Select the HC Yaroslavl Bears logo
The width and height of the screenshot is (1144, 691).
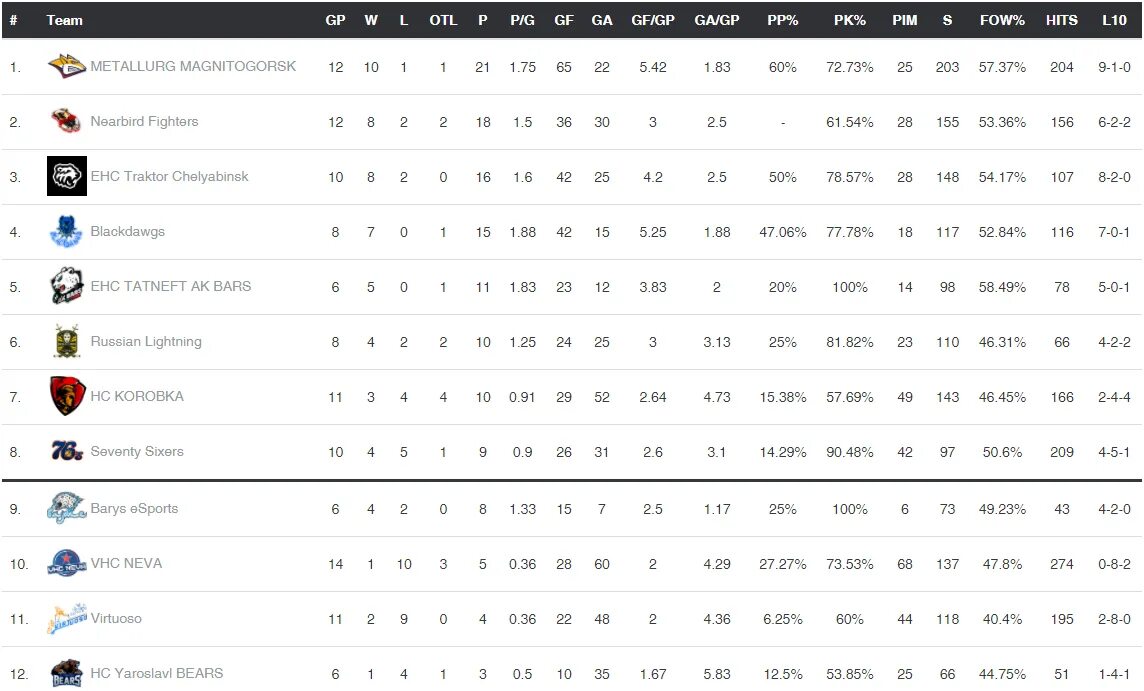66,673
